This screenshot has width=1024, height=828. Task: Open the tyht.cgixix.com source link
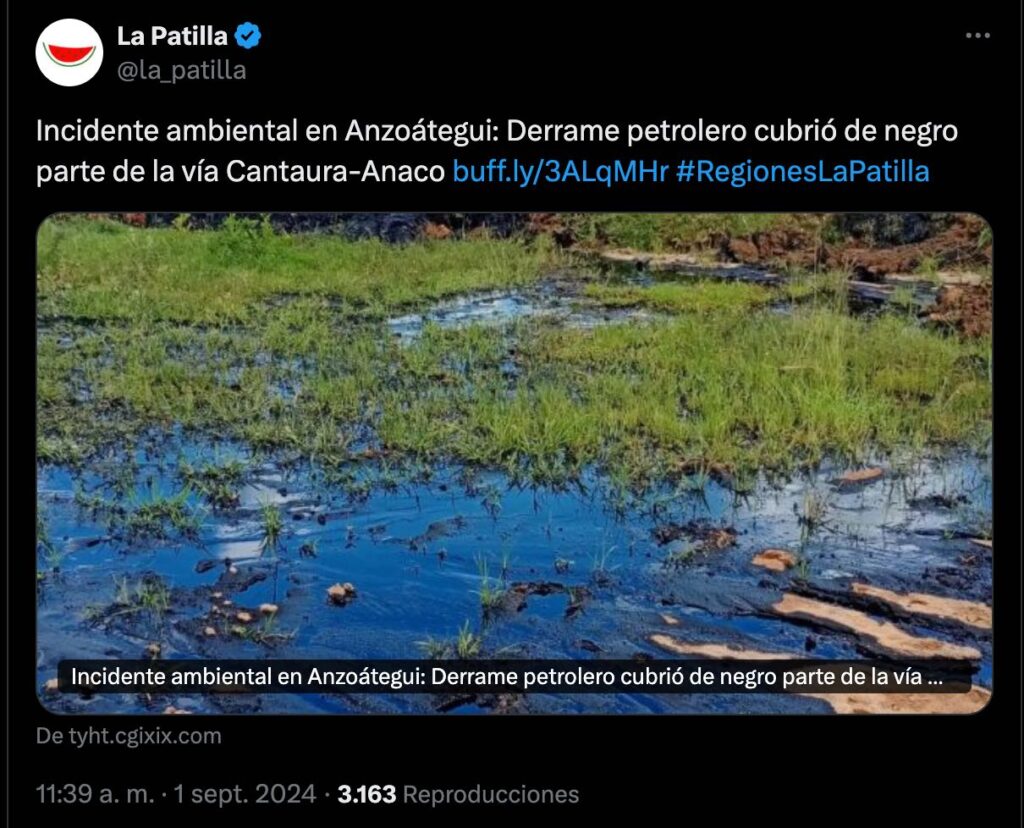(145, 736)
